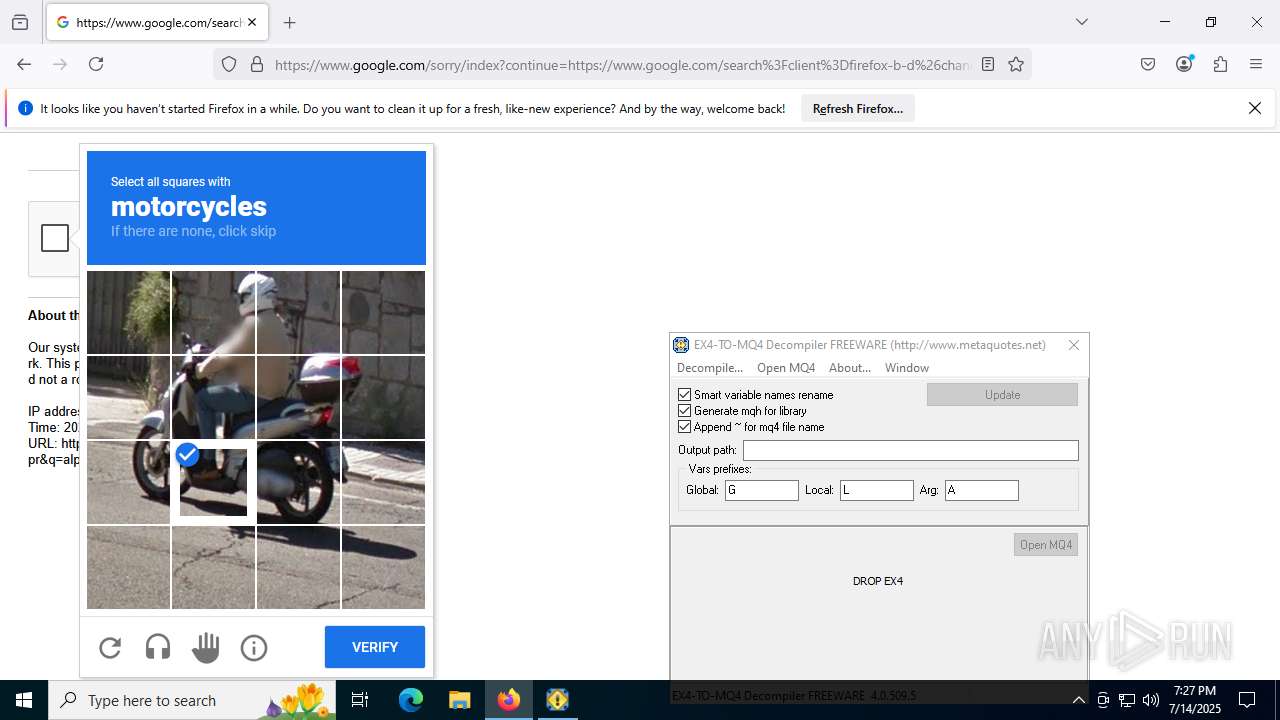This screenshot has width=1280, height=720.
Task: Click the raised hand report icon
Action: pos(206,648)
